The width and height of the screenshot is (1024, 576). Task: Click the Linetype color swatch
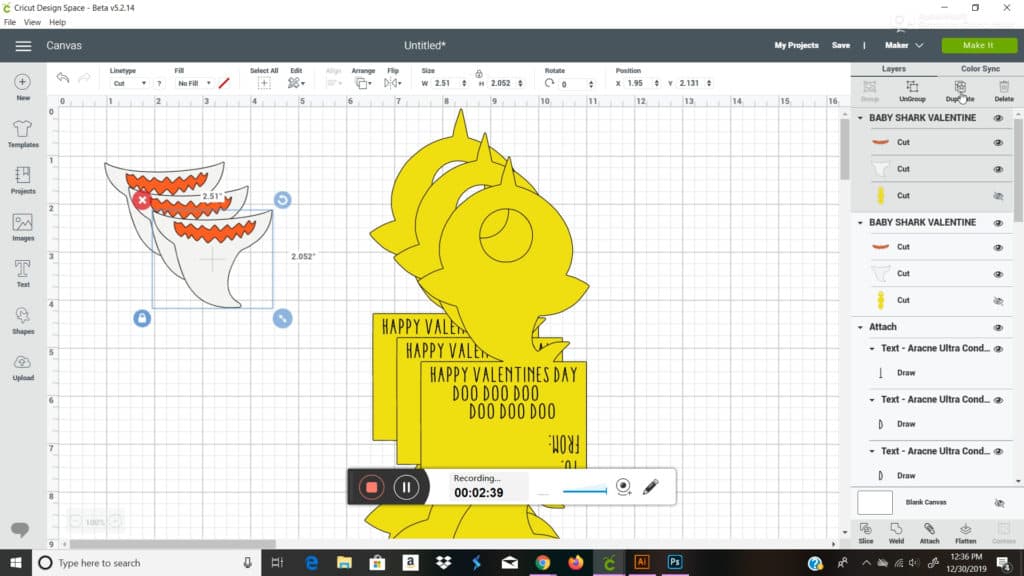(224, 84)
